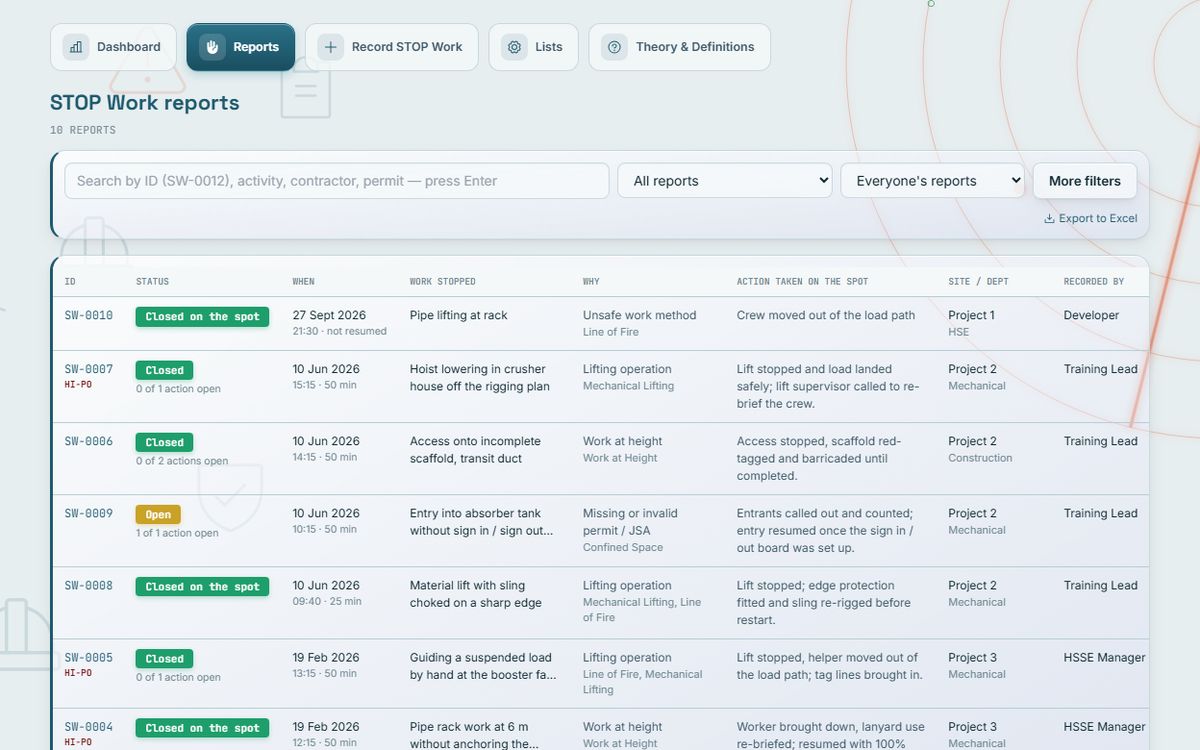This screenshot has width=1200, height=750.
Task: Click the Closed badge of SW-0006
Action: pyautogui.click(x=164, y=442)
